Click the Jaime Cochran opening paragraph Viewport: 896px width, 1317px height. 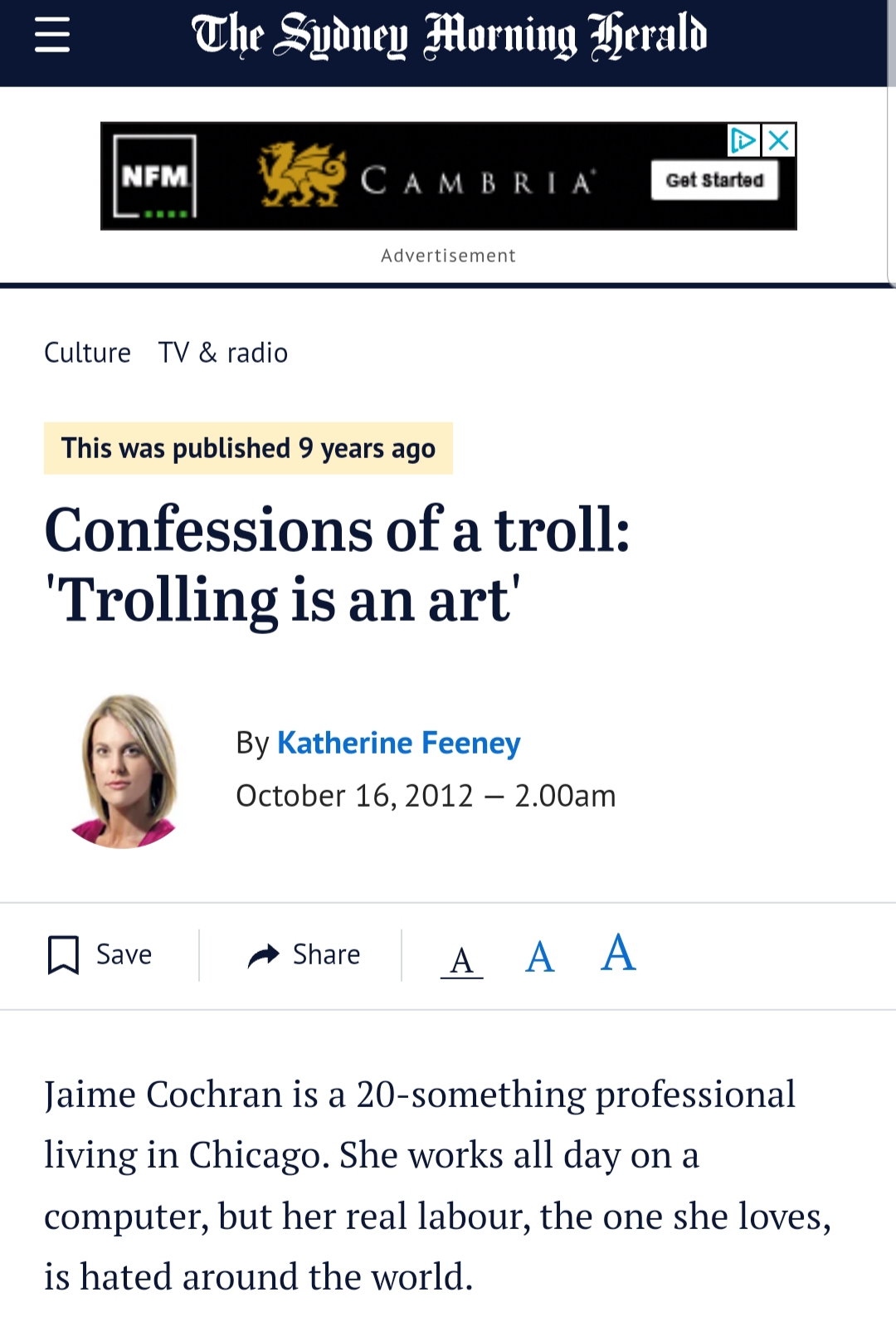[438, 1185]
